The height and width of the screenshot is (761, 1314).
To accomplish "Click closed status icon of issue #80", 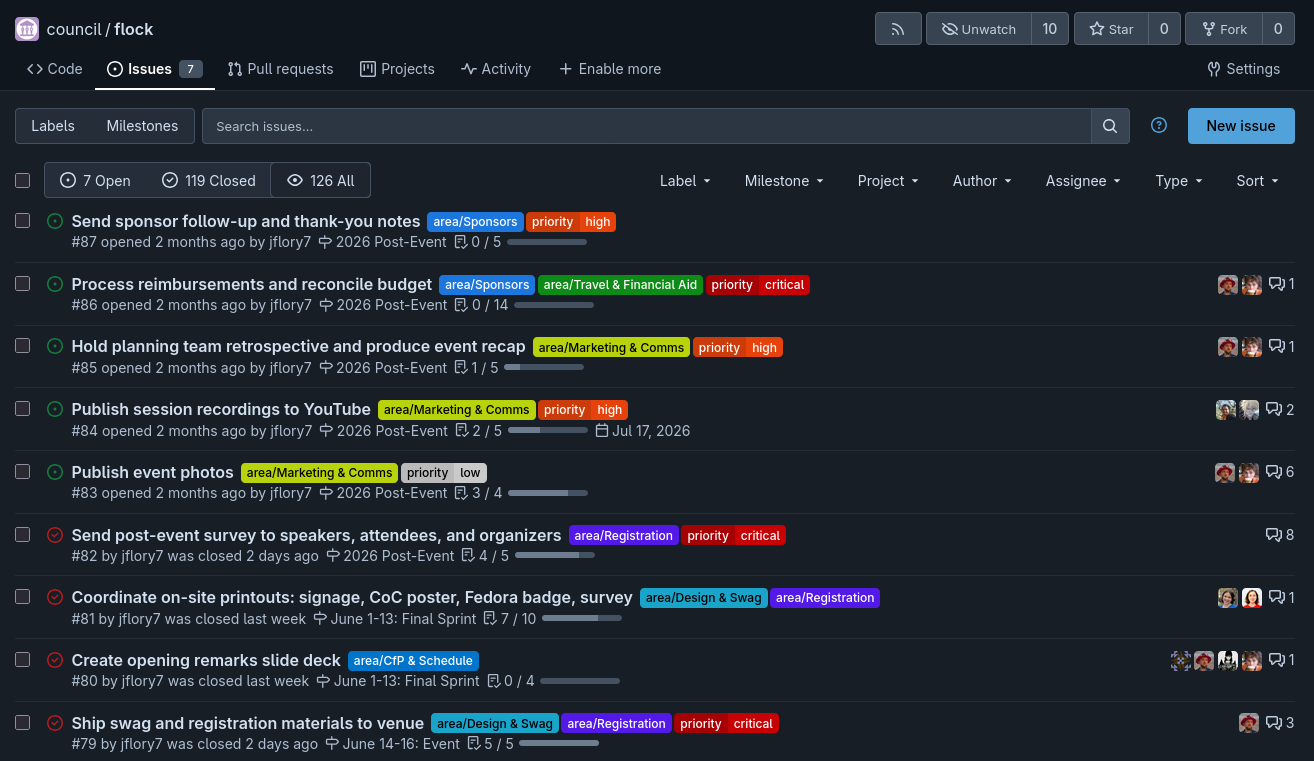I will pos(55,660).
